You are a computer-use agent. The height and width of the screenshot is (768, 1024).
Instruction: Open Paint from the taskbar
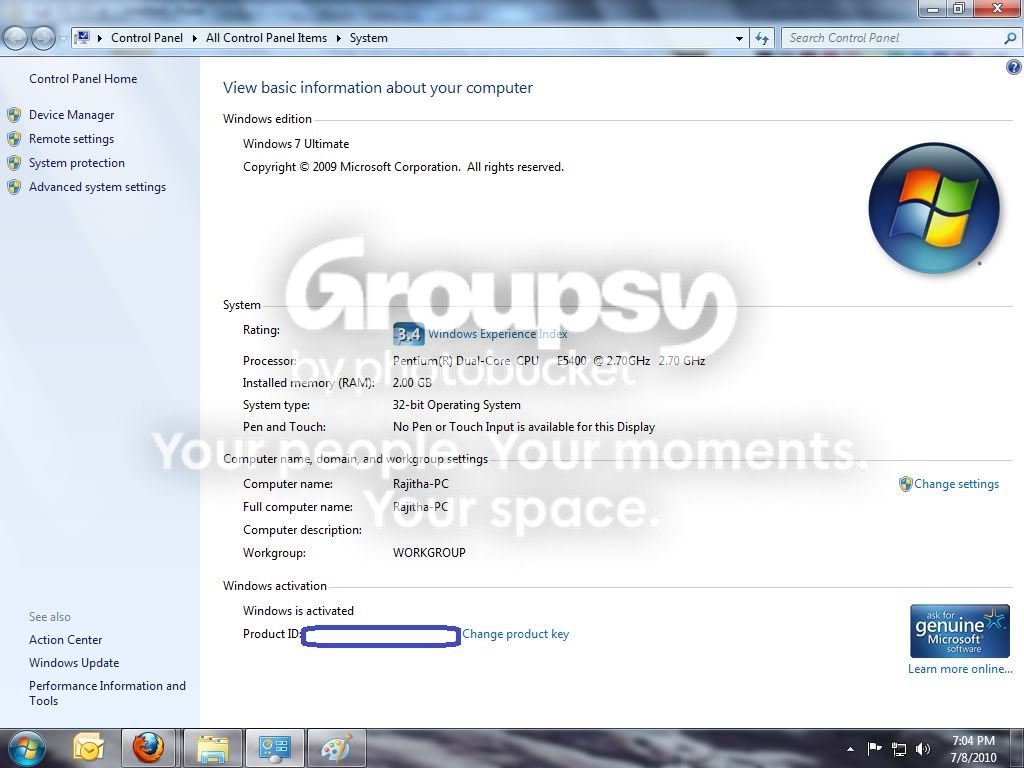pos(336,748)
